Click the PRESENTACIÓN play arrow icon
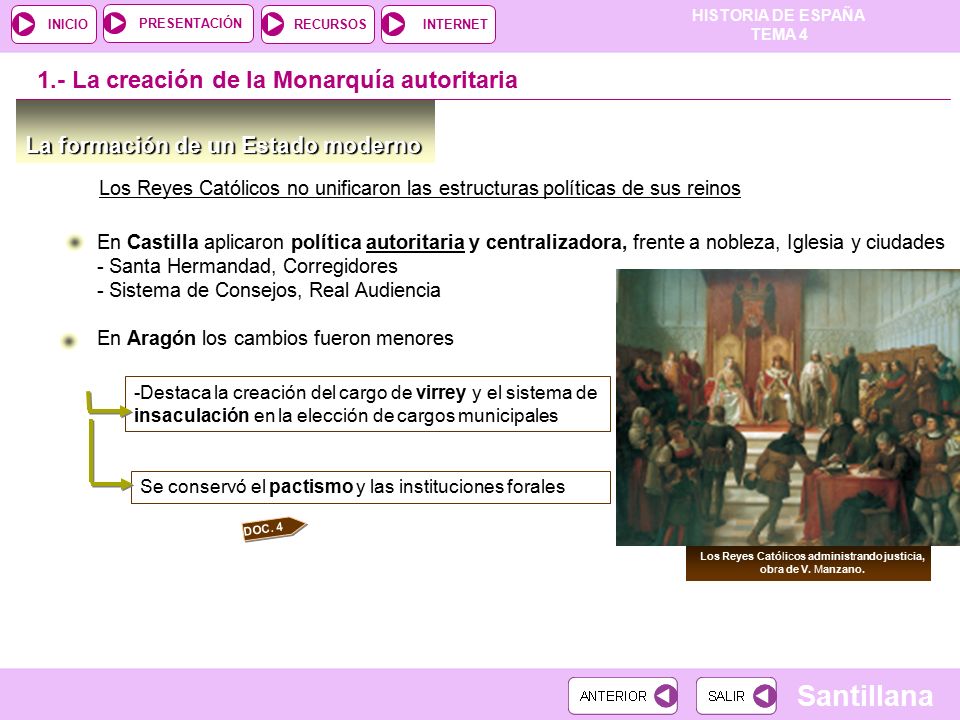This screenshot has width=960, height=720. pos(114,23)
